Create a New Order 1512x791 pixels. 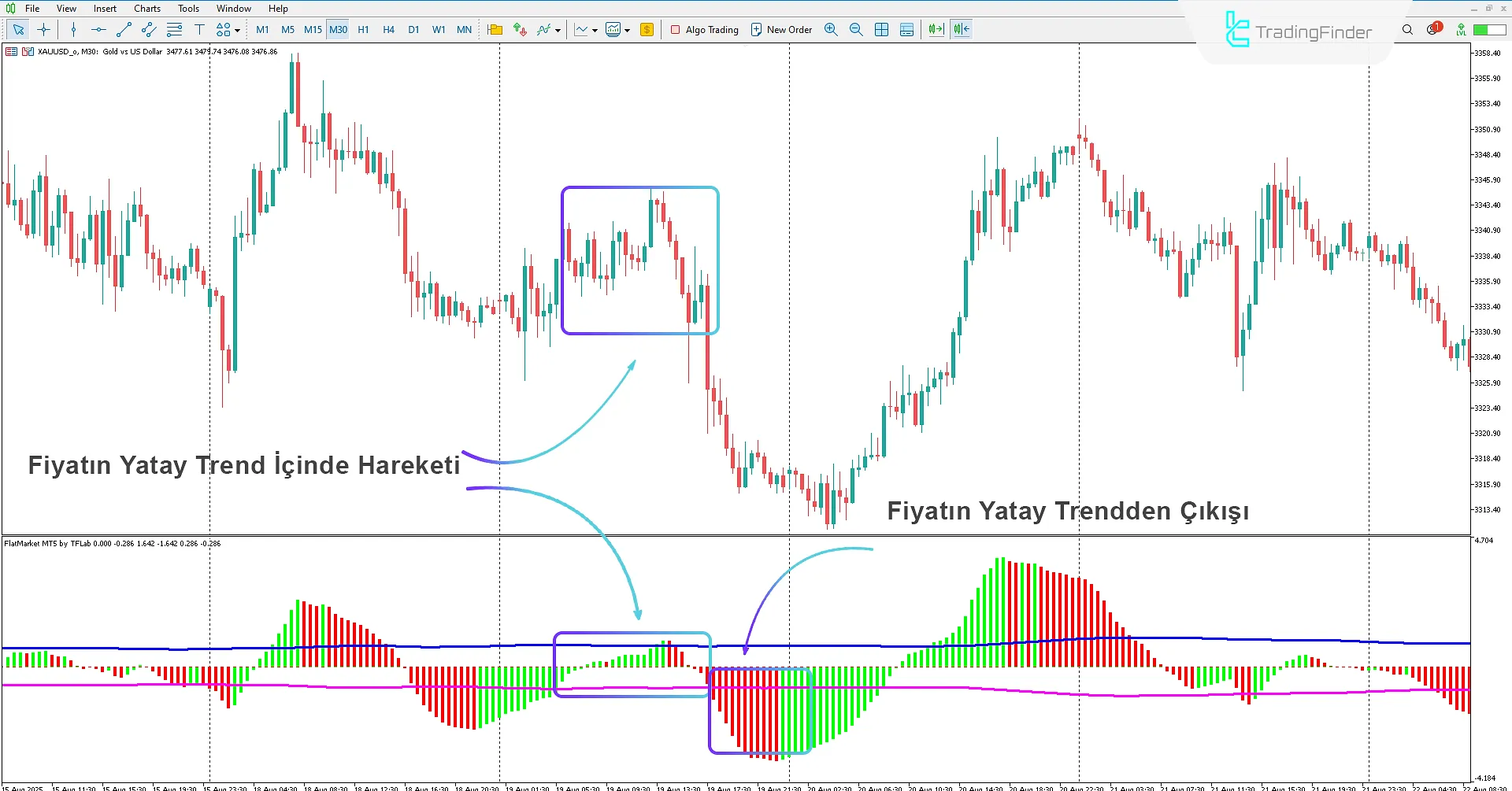(781, 29)
